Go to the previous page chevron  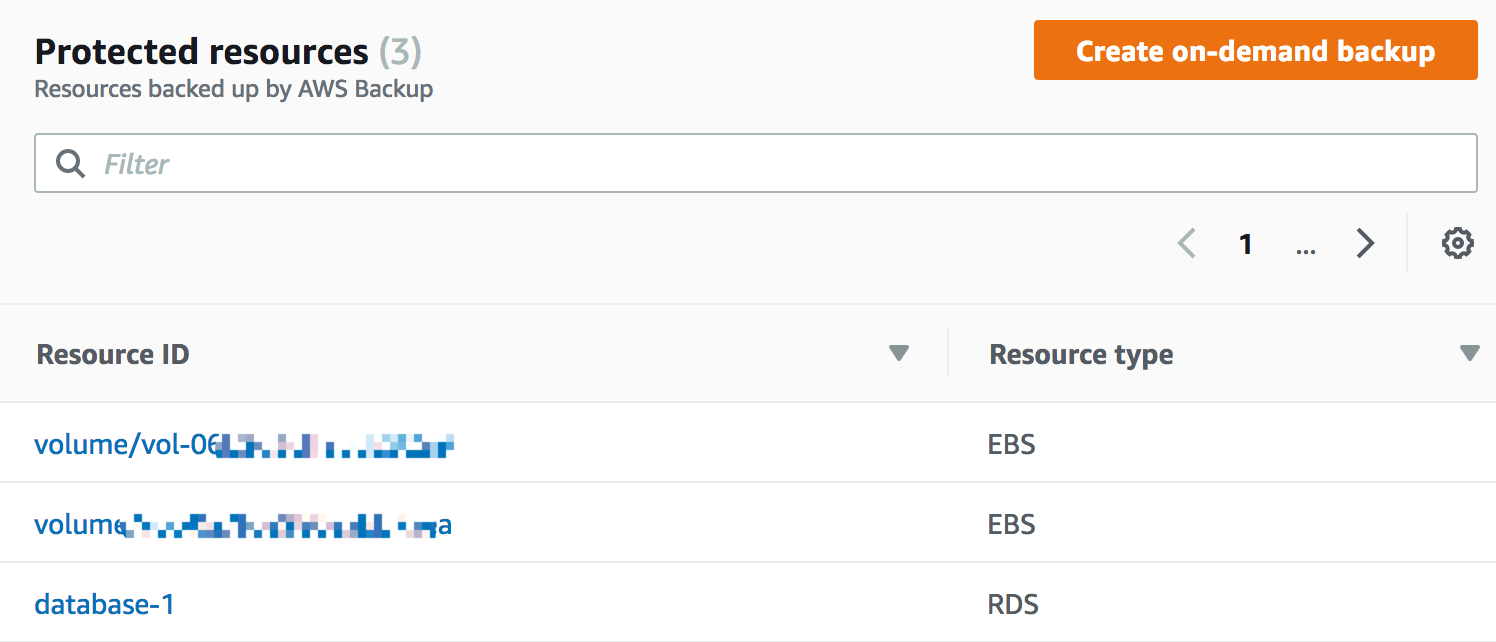(x=1187, y=243)
